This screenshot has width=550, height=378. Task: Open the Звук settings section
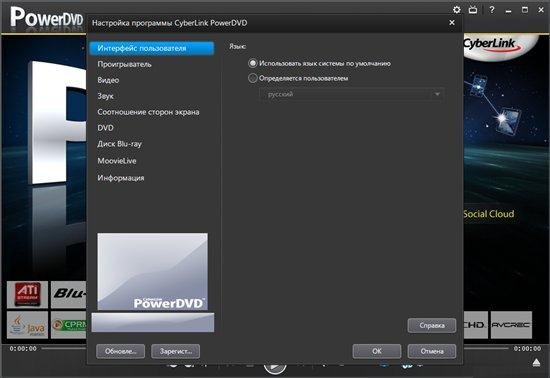106,96
